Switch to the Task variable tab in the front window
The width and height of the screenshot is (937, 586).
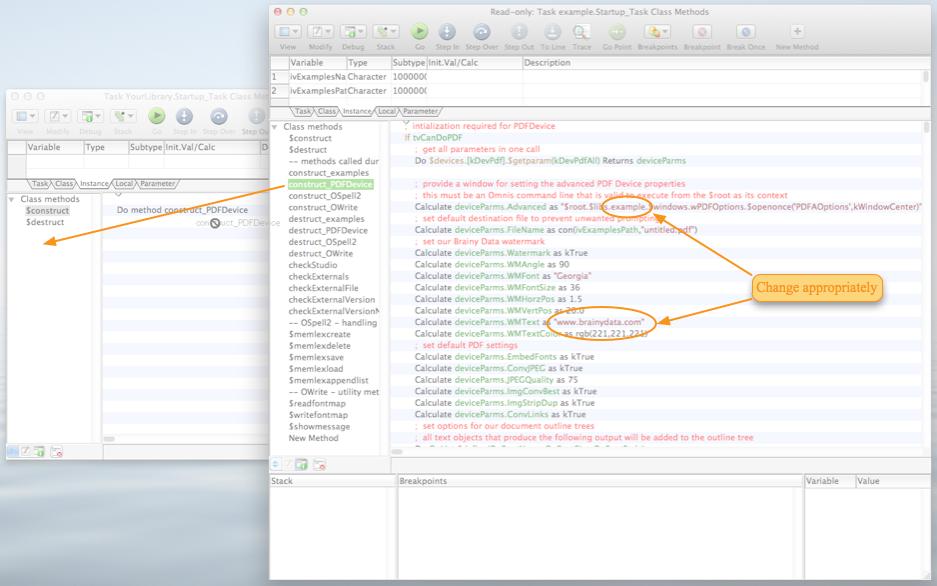303,111
